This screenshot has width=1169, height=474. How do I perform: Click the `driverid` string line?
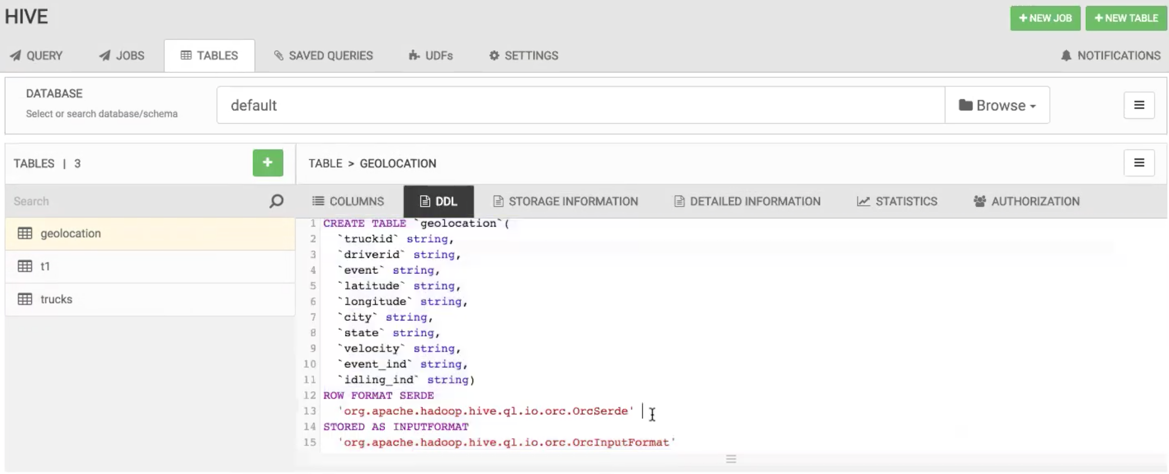point(399,255)
